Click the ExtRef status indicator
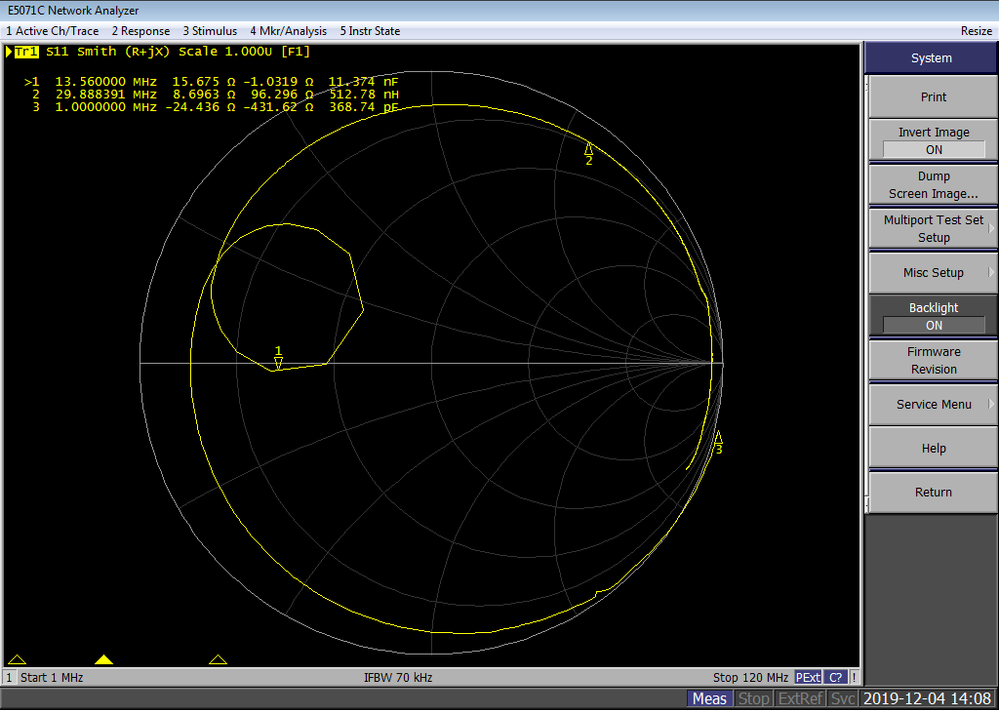 pyautogui.click(x=801, y=699)
